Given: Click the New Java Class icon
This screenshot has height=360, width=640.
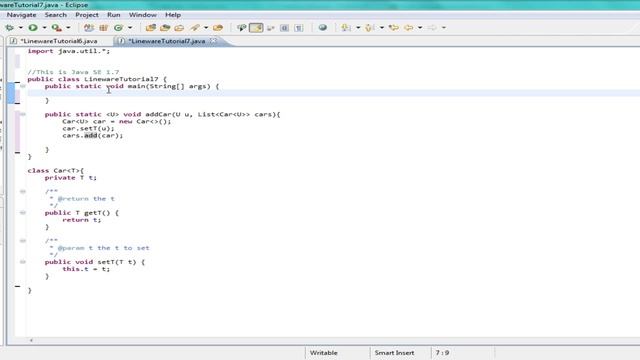Looking at the screenshot, I should click(x=118, y=28).
